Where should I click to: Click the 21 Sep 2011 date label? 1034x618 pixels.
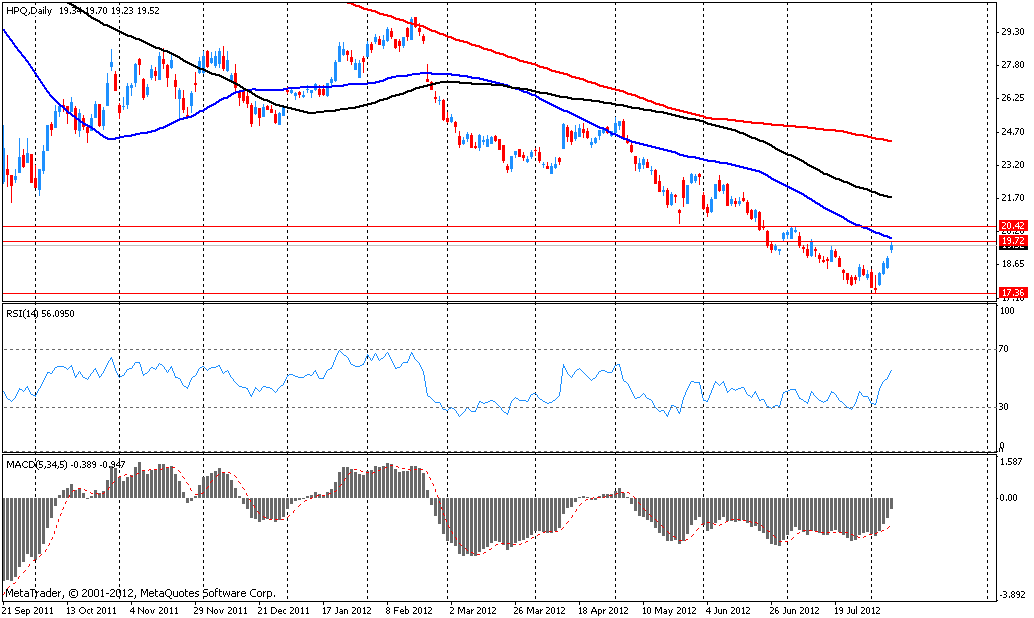[x=28, y=609]
